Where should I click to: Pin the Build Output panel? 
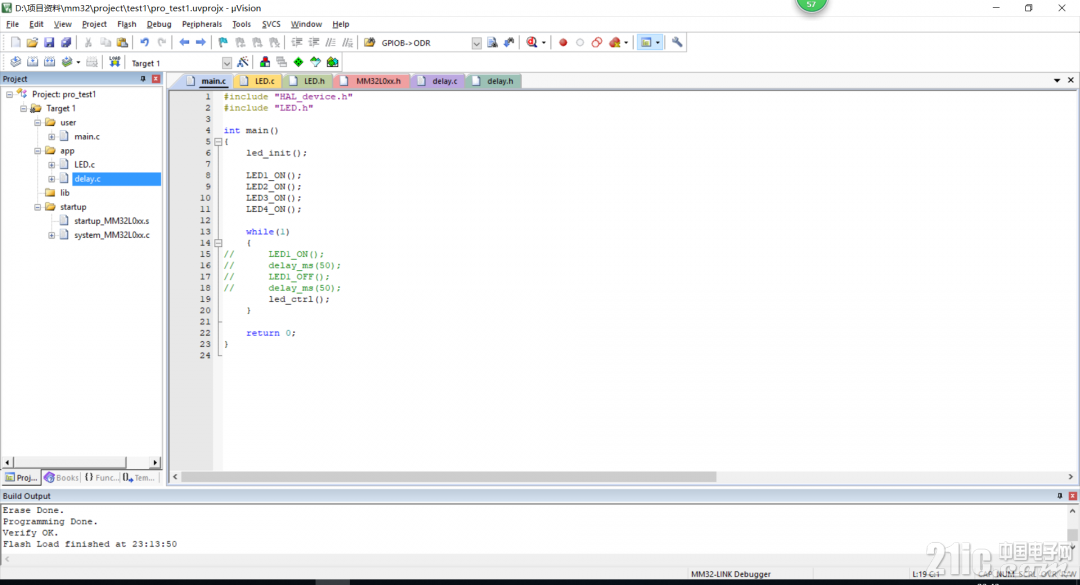(1060, 496)
